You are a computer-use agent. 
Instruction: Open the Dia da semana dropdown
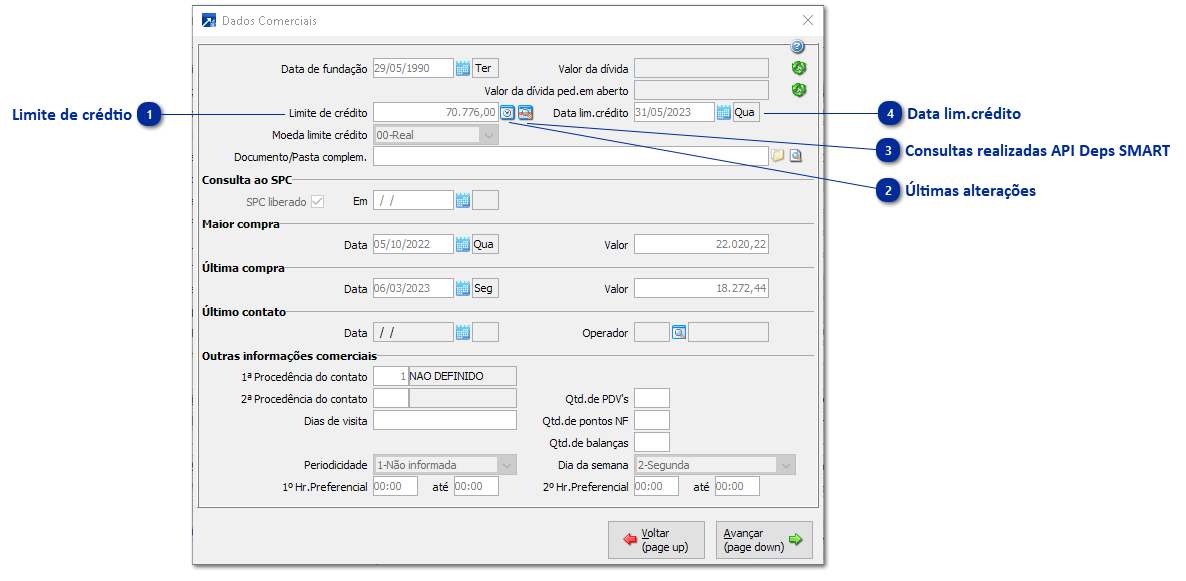pos(787,465)
